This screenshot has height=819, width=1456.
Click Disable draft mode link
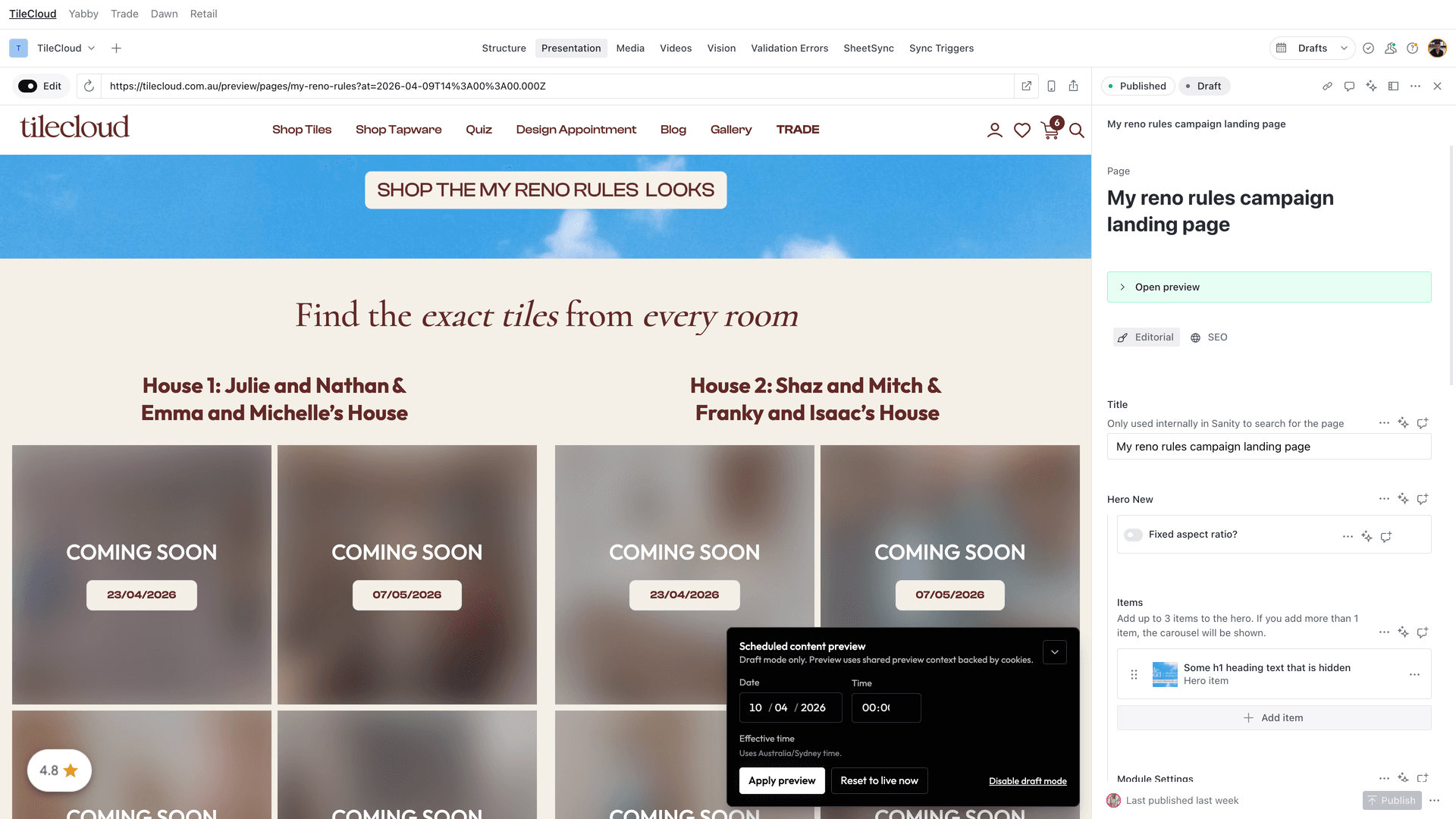pos(1028,781)
